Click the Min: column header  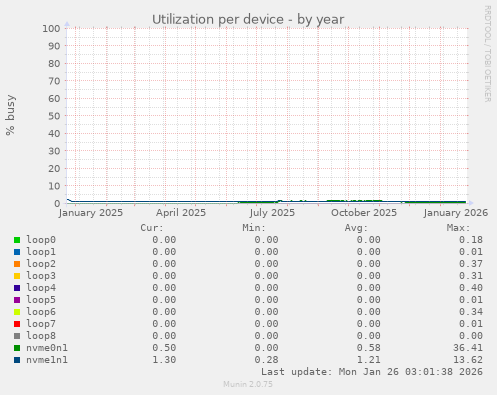[254, 228]
